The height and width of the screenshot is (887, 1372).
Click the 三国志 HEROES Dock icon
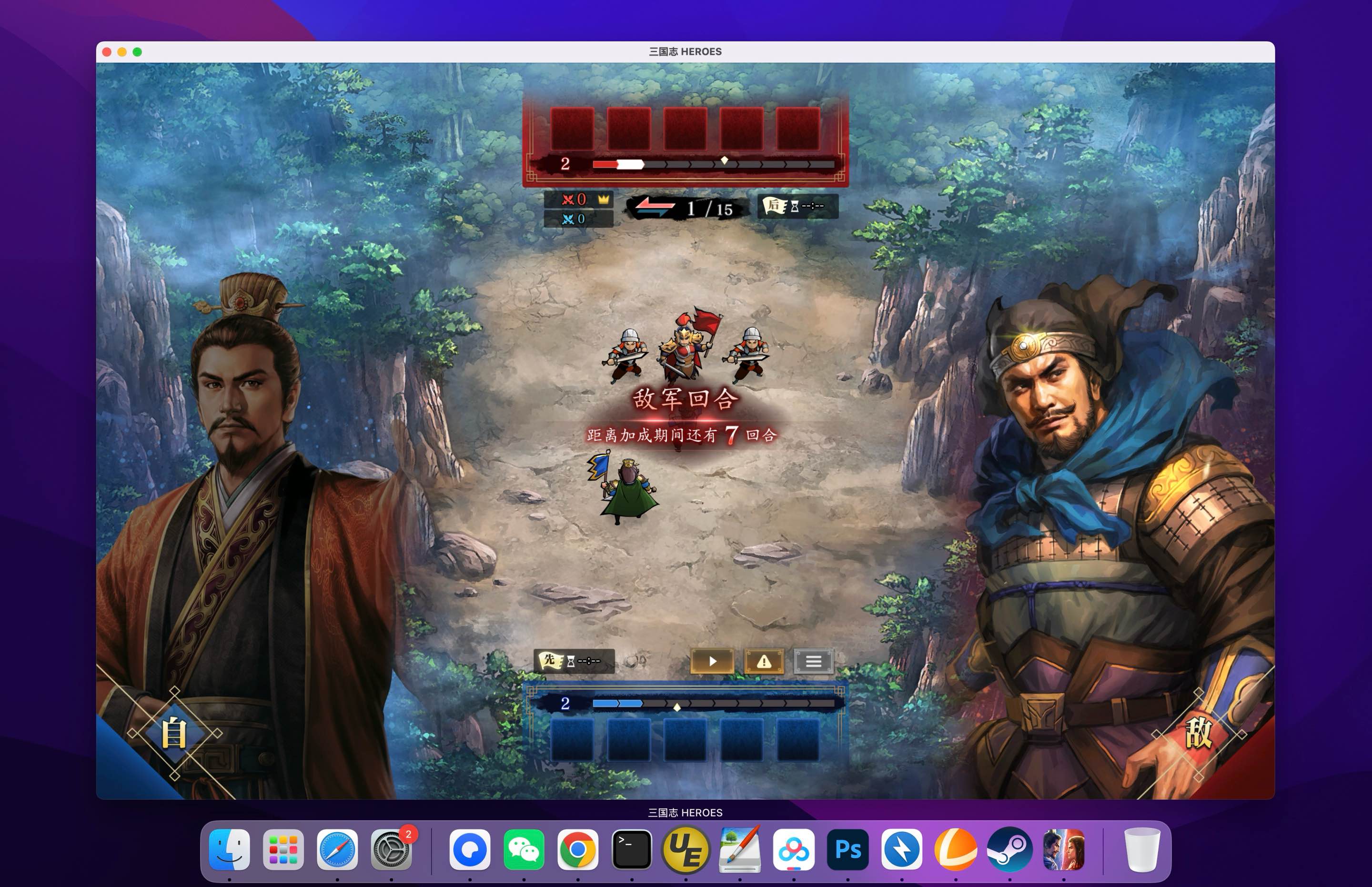1064,849
